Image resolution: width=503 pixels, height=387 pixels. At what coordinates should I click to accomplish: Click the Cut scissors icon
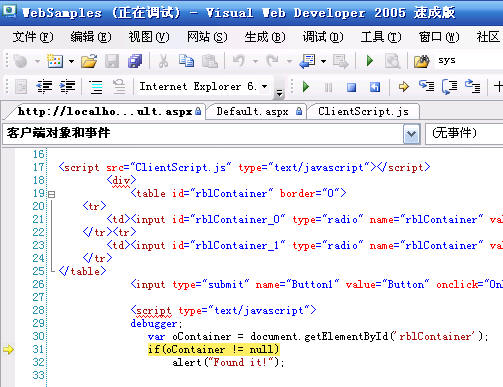point(163,61)
